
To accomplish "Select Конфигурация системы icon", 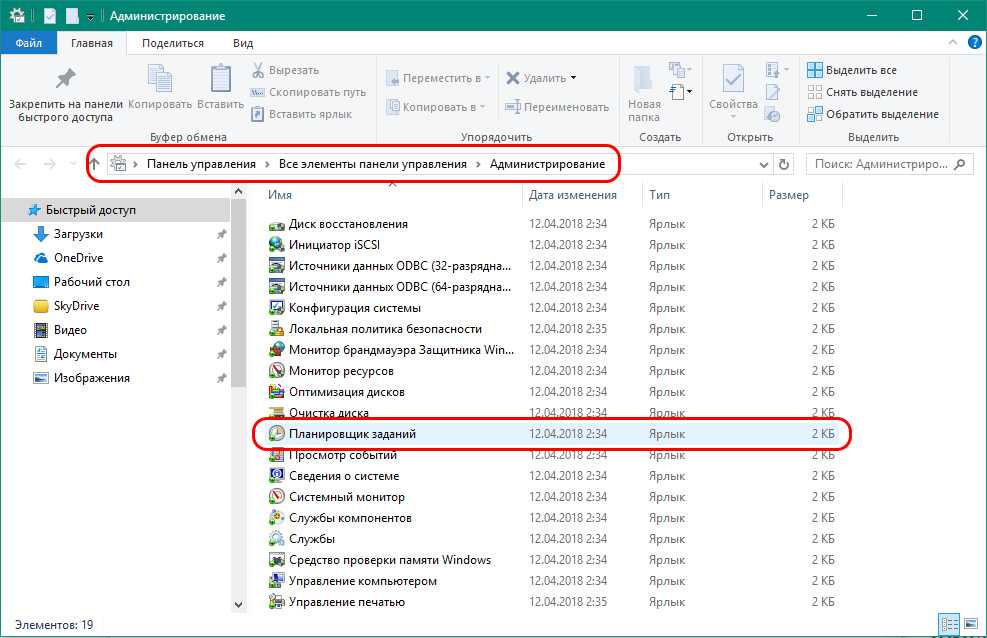I will point(277,308).
